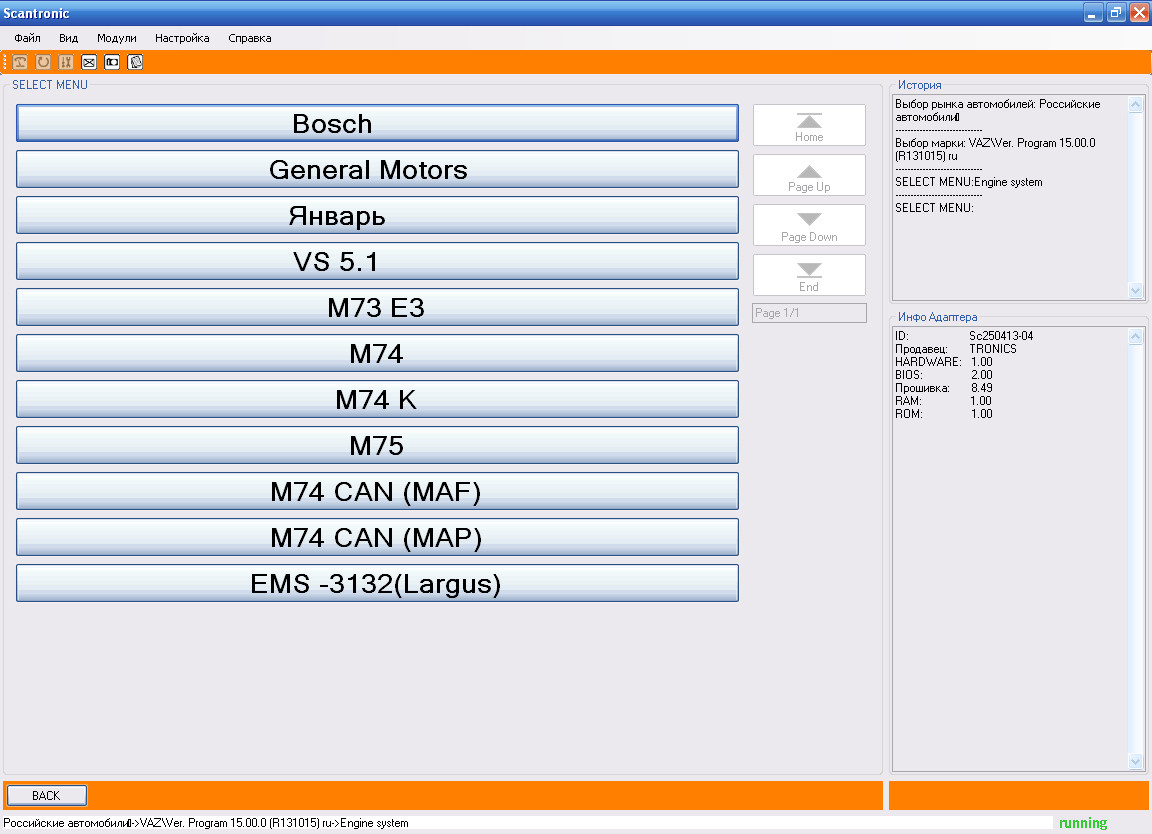The width and height of the screenshot is (1152, 834).
Task: Select M74 CAN (MAF) option
Action: pyautogui.click(x=377, y=492)
